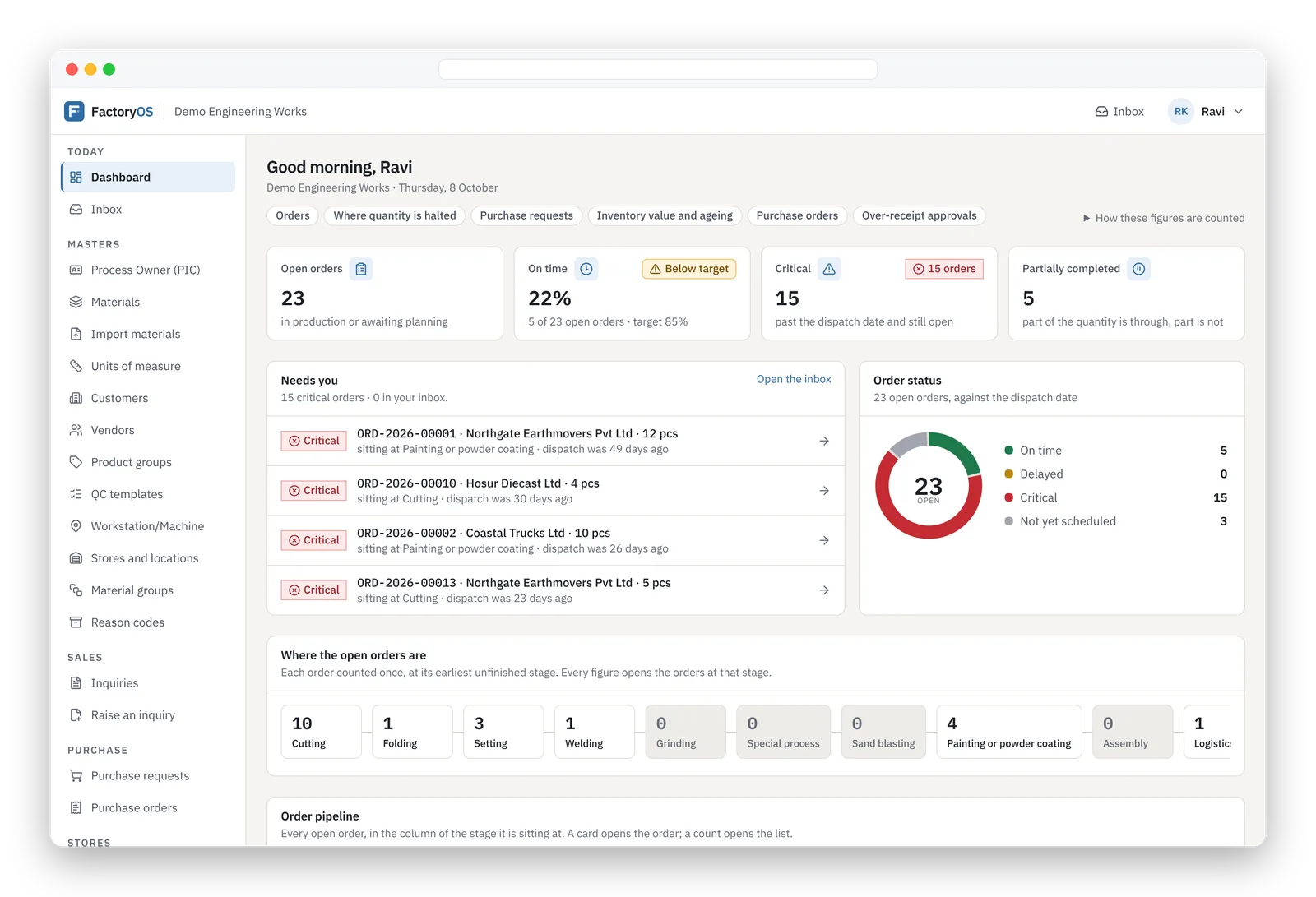Open arrow for order ORD-2026-00010
The height and width of the screenshot is (897, 1316).
824,491
